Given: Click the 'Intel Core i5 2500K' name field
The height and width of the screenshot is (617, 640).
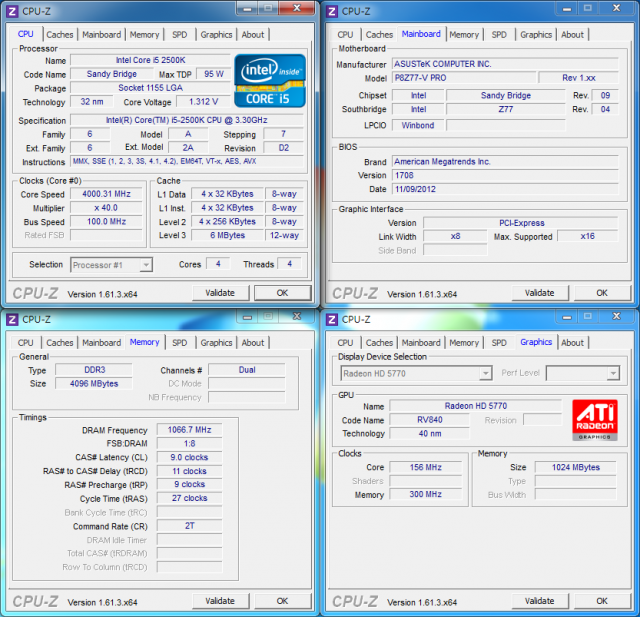Looking at the screenshot, I should coord(151,60).
